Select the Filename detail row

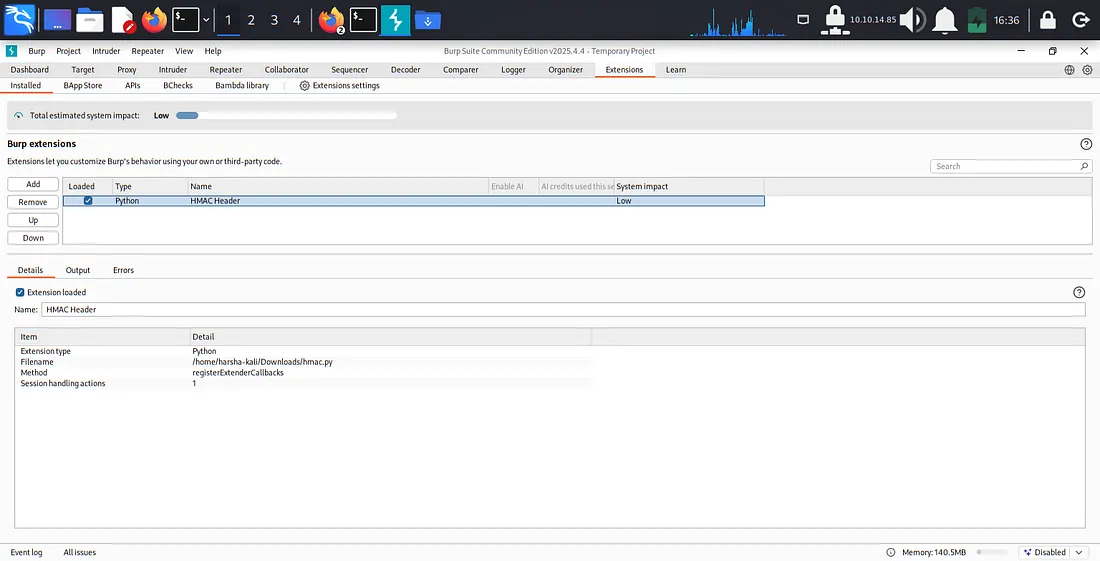(x=303, y=362)
